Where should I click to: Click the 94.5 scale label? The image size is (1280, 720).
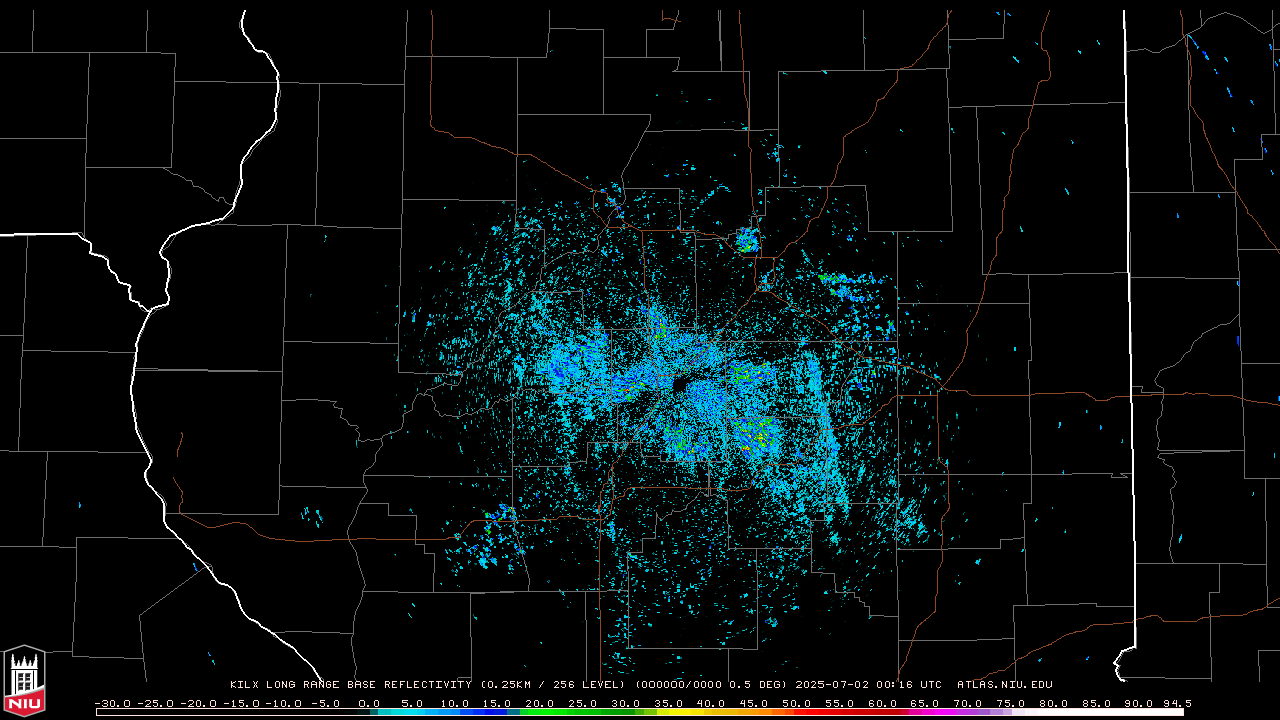1176,703
